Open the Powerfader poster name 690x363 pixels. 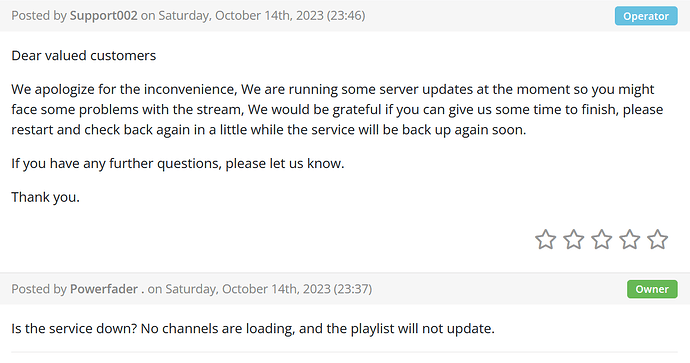(104, 289)
